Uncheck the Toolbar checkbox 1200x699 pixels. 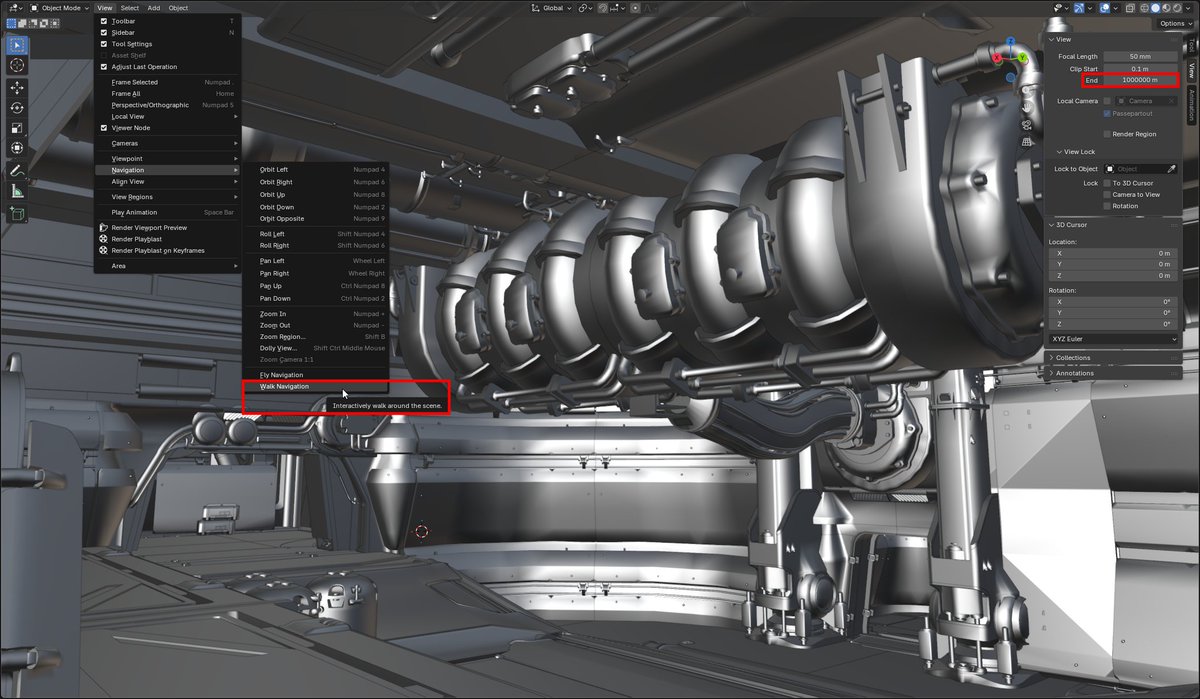tap(104, 20)
